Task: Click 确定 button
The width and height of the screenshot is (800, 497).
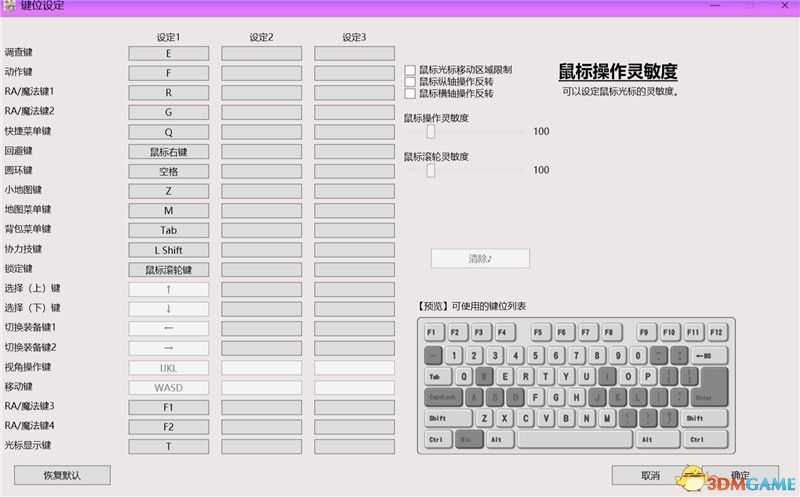Action: 741,475
